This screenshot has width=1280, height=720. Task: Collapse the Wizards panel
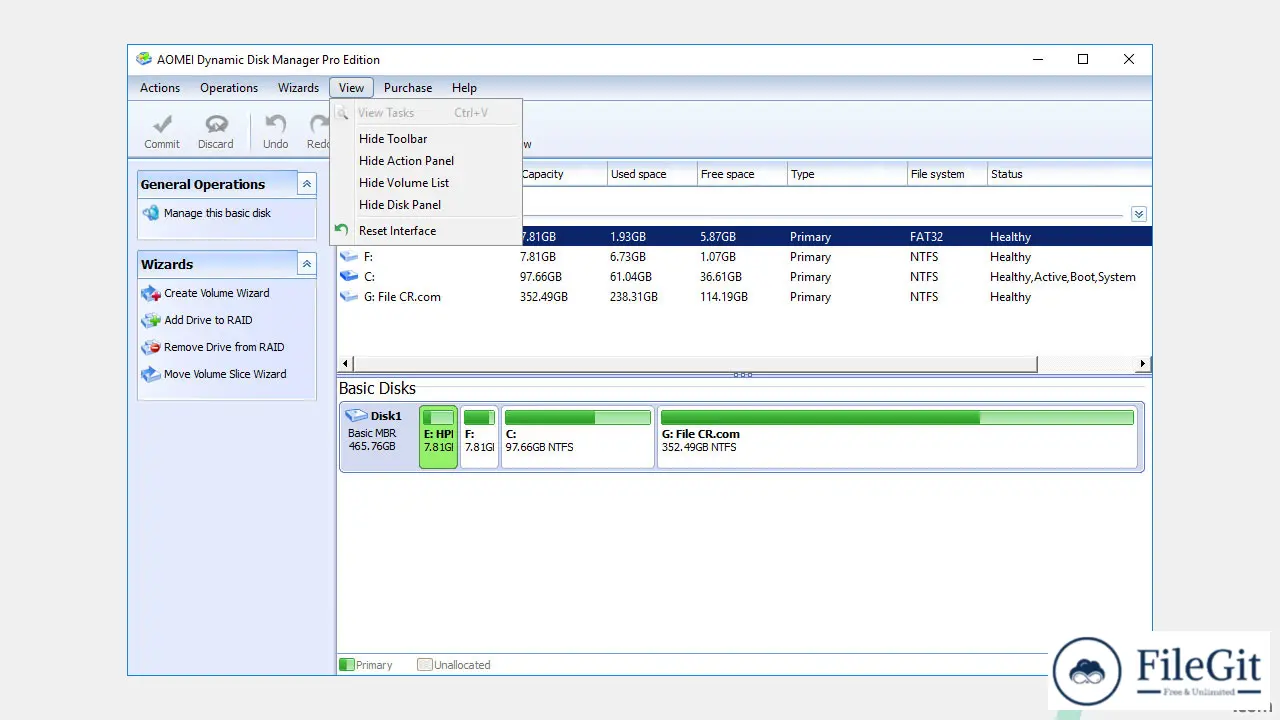tap(307, 264)
